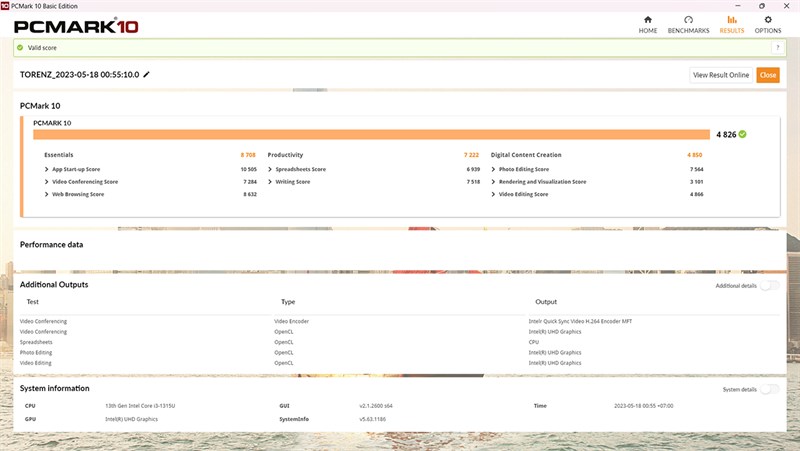Click View Result Online button
This screenshot has height=451, width=800.
[721, 75]
